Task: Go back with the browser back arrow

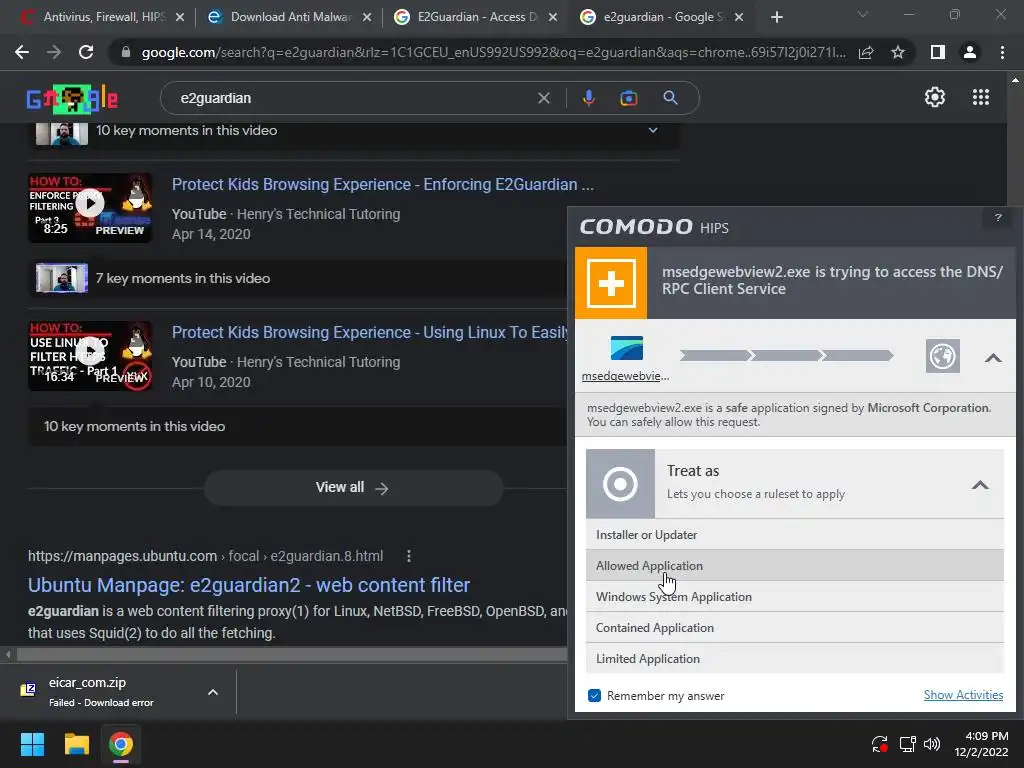Action: click(22, 52)
